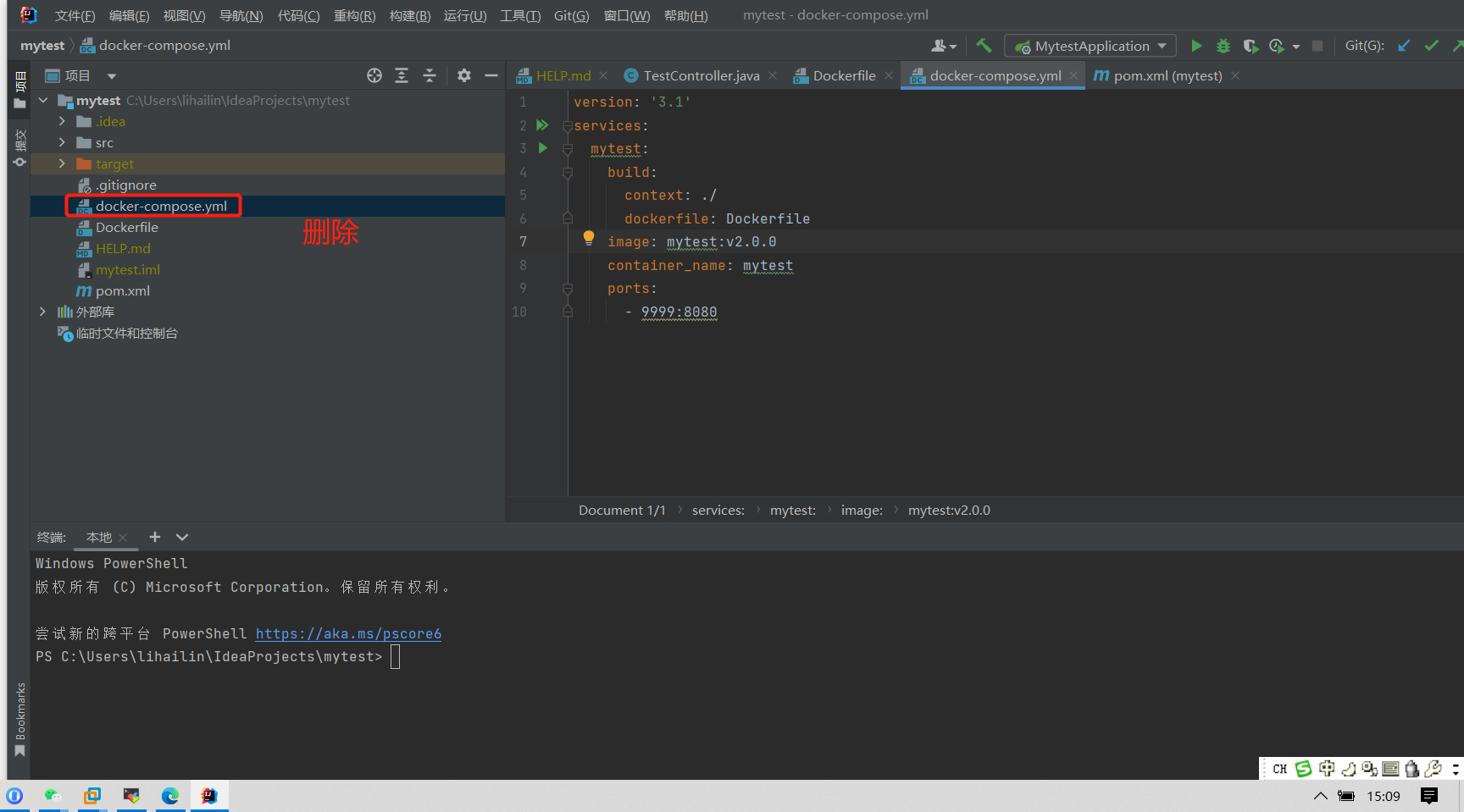Toggle fold marker on the build line

coord(568,173)
